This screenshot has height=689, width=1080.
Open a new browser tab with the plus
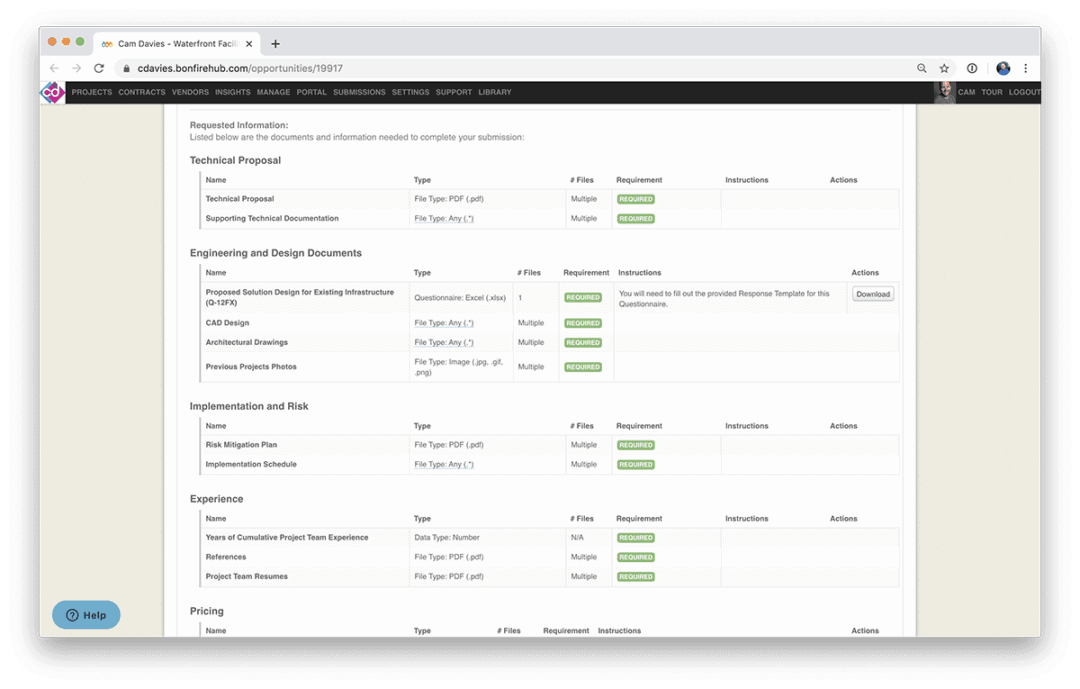(275, 43)
